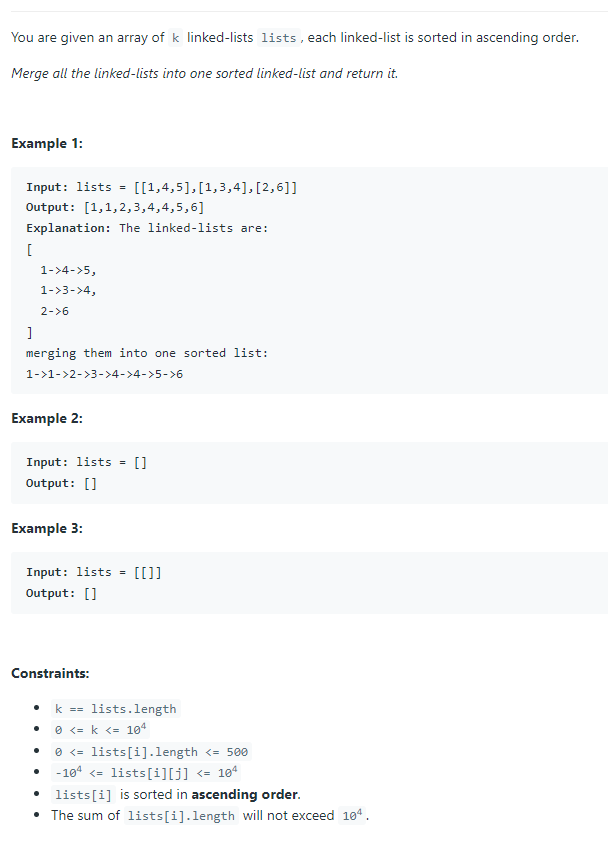Viewport: 608px width, 848px height.
Task: Click the '2->6' linked-list line
Action: click(55, 312)
